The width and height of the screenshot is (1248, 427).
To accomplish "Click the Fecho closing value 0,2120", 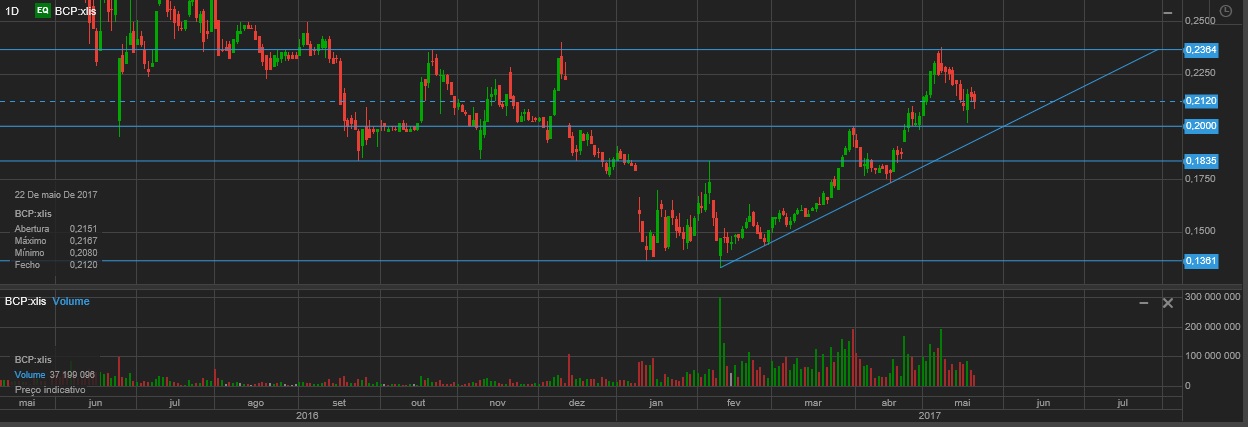I will point(83,265).
